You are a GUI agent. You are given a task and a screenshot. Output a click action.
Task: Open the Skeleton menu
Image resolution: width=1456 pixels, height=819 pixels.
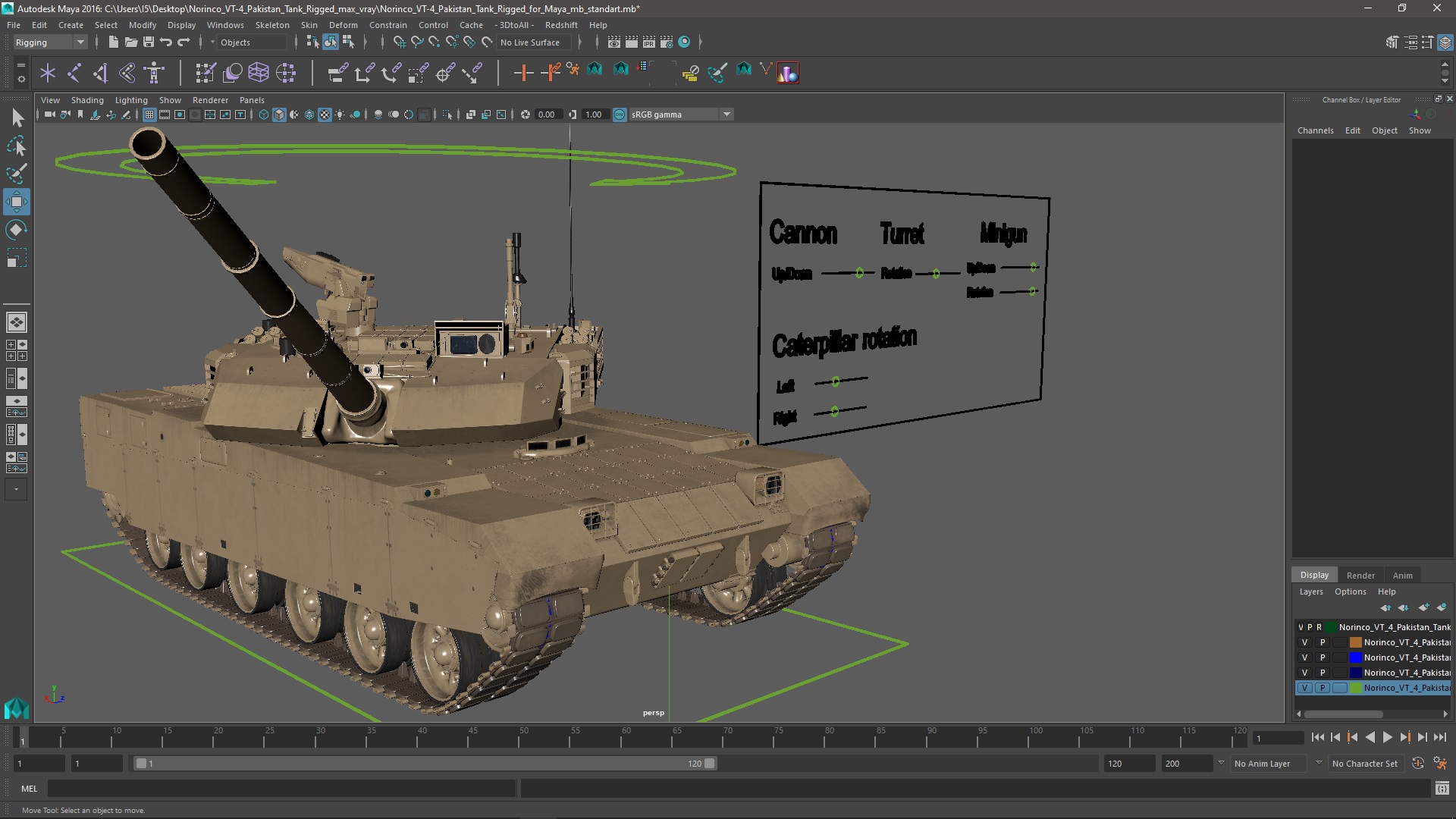272,25
